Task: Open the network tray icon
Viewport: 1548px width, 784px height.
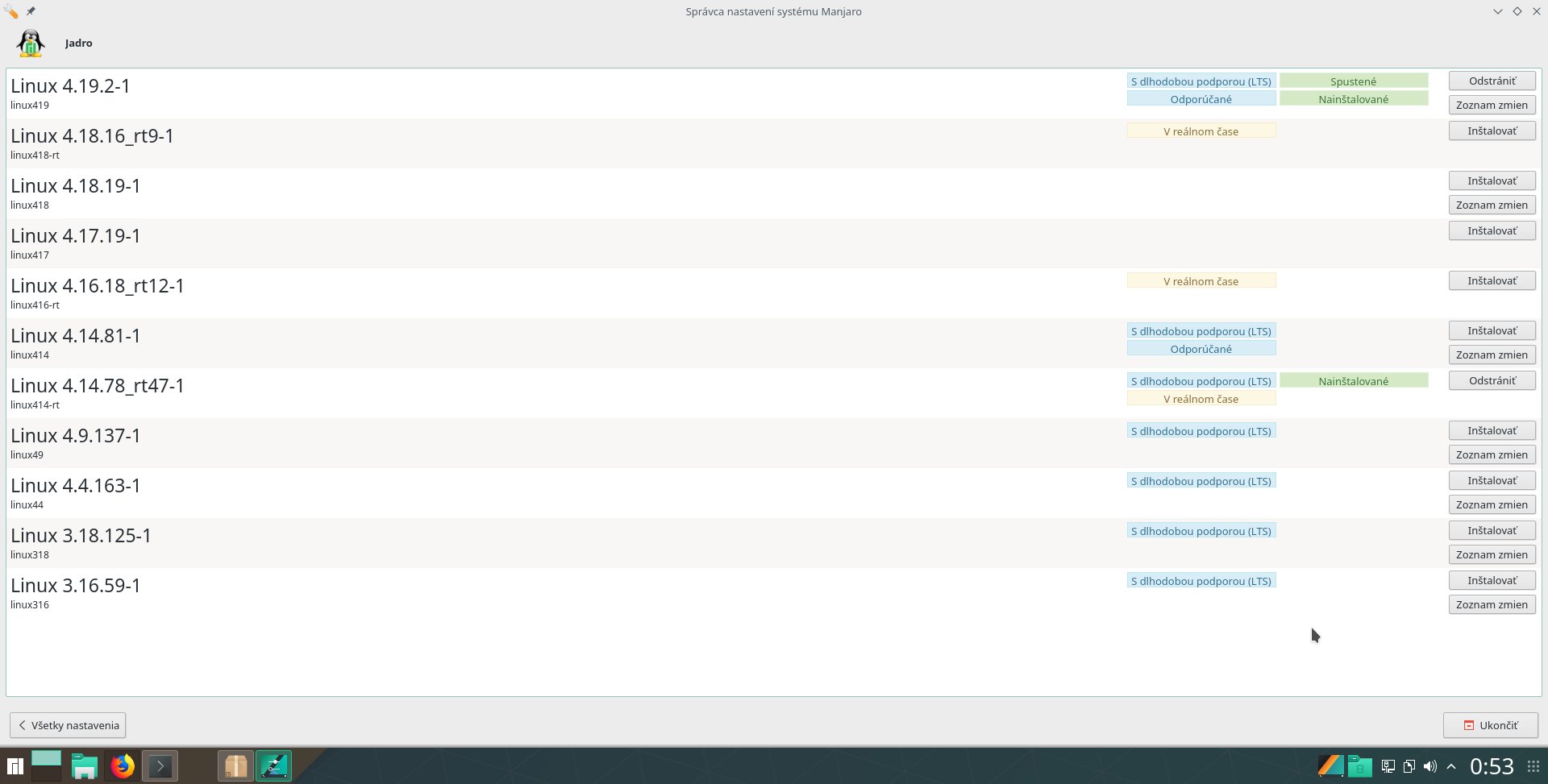Action: [x=1388, y=766]
